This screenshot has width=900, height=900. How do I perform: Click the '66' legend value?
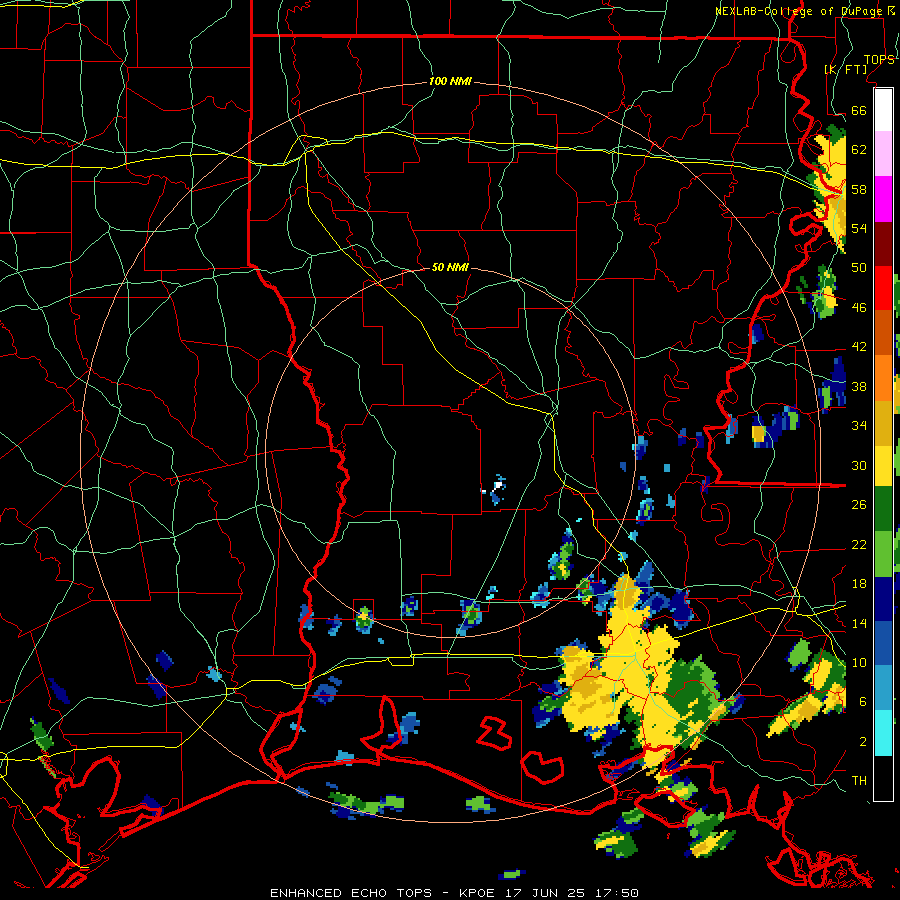[x=859, y=111]
